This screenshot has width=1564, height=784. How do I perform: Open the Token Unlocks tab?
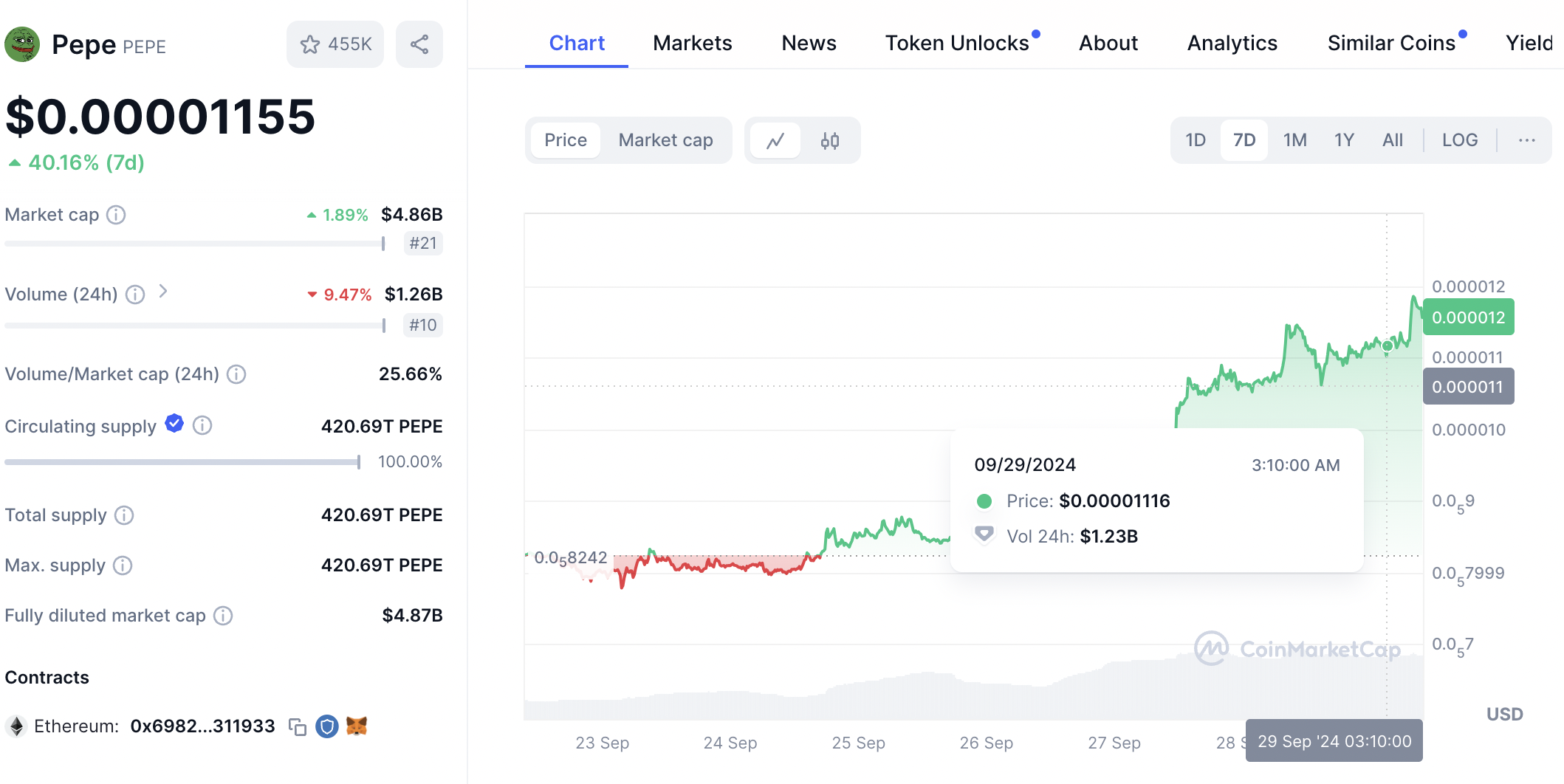tap(958, 44)
